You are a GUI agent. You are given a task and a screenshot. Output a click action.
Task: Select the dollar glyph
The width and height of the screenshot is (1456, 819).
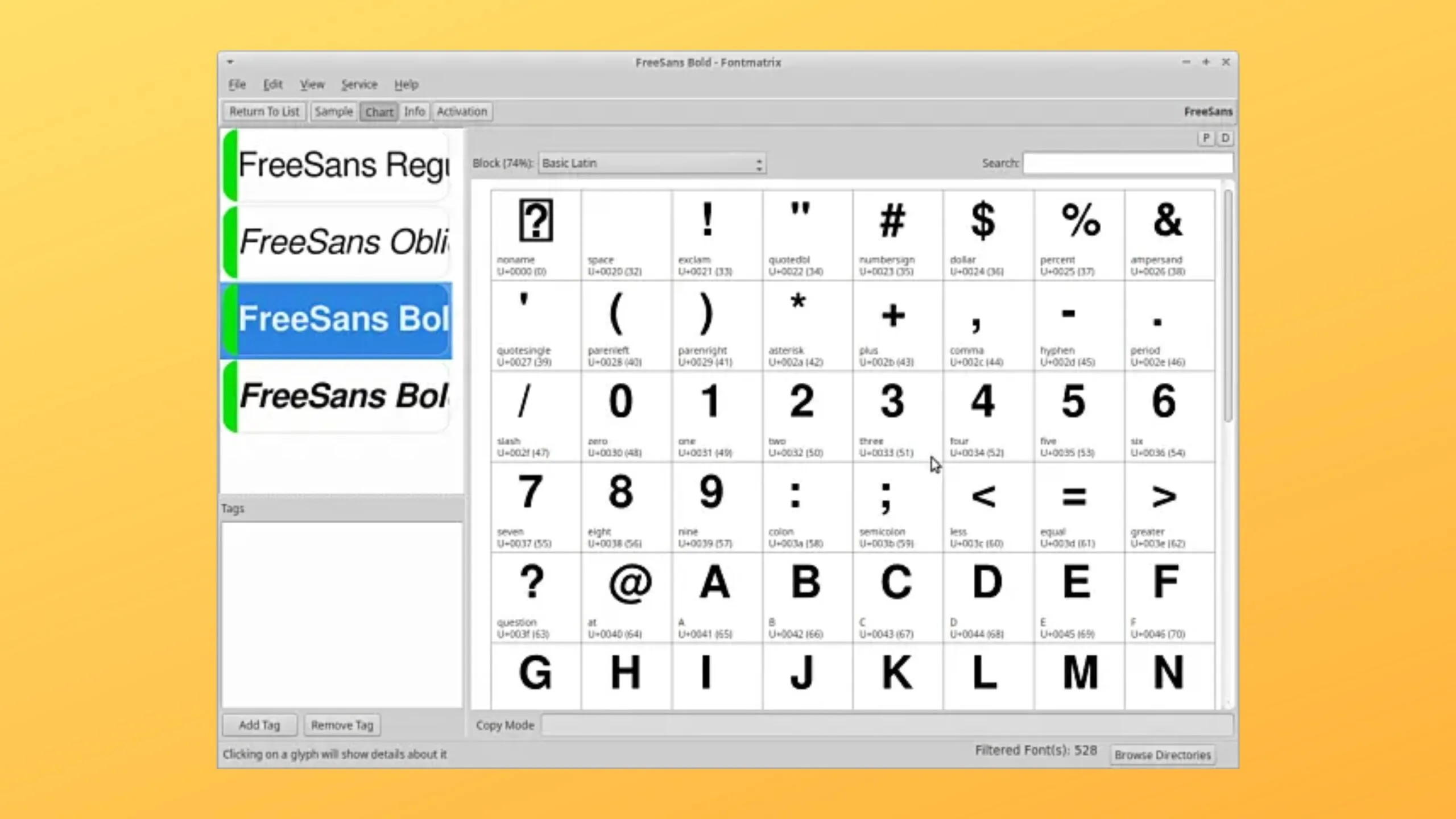(988, 235)
